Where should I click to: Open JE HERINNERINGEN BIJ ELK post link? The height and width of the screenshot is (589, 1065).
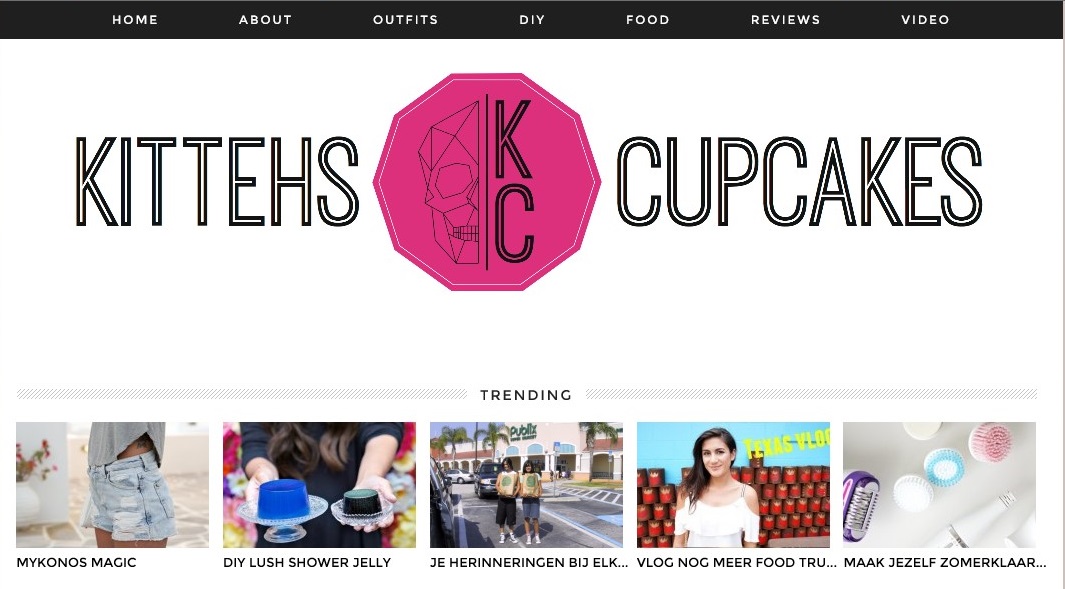529,563
